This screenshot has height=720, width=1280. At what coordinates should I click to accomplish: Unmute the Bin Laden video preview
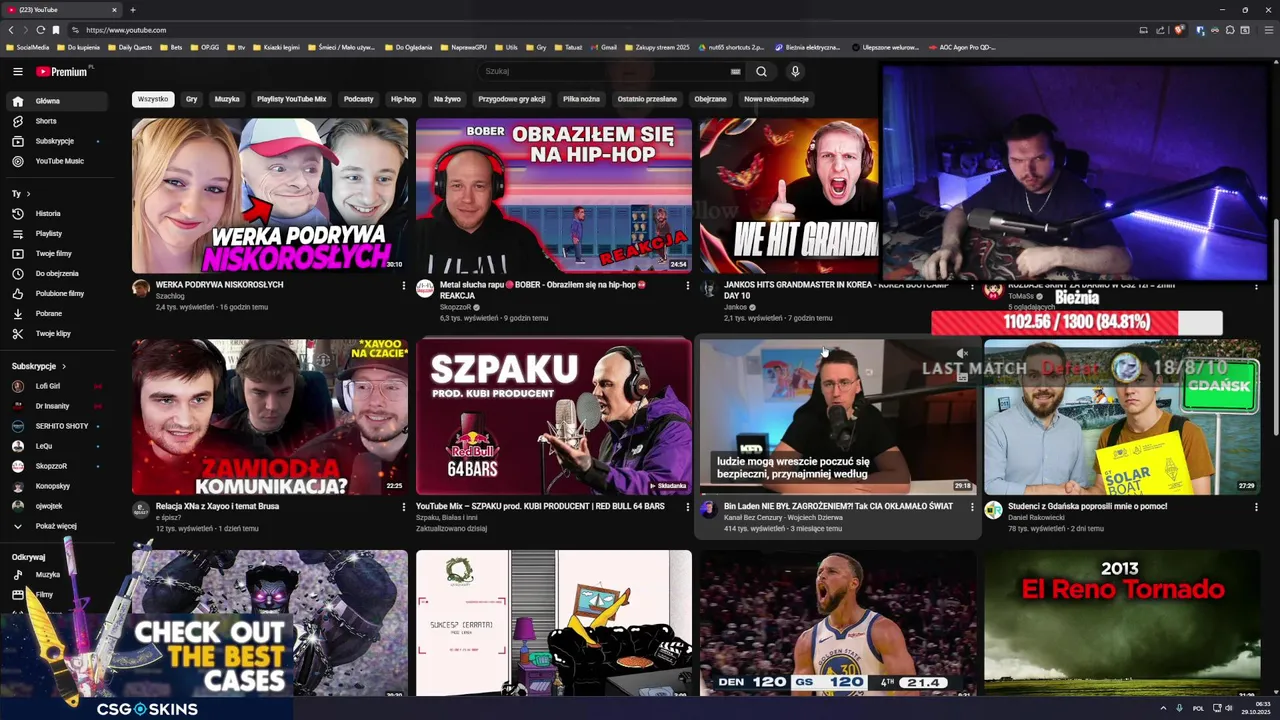tap(962, 354)
